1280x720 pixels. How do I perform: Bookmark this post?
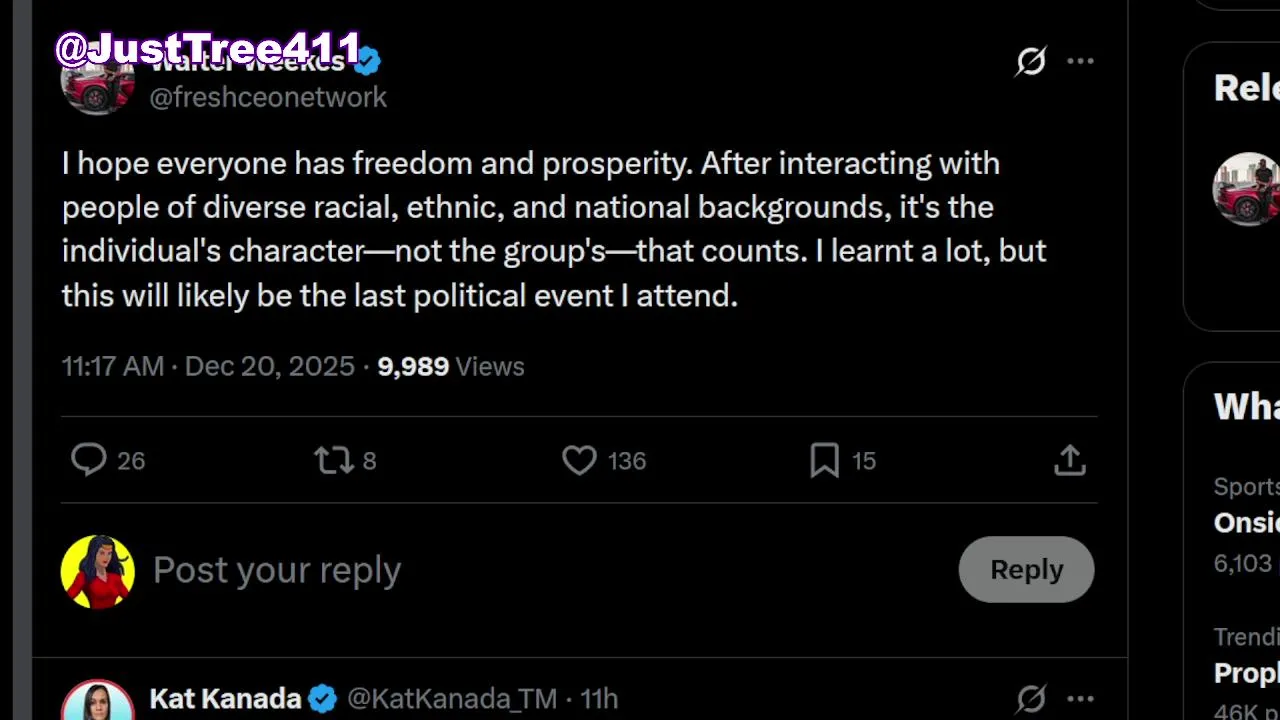pyautogui.click(x=824, y=460)
